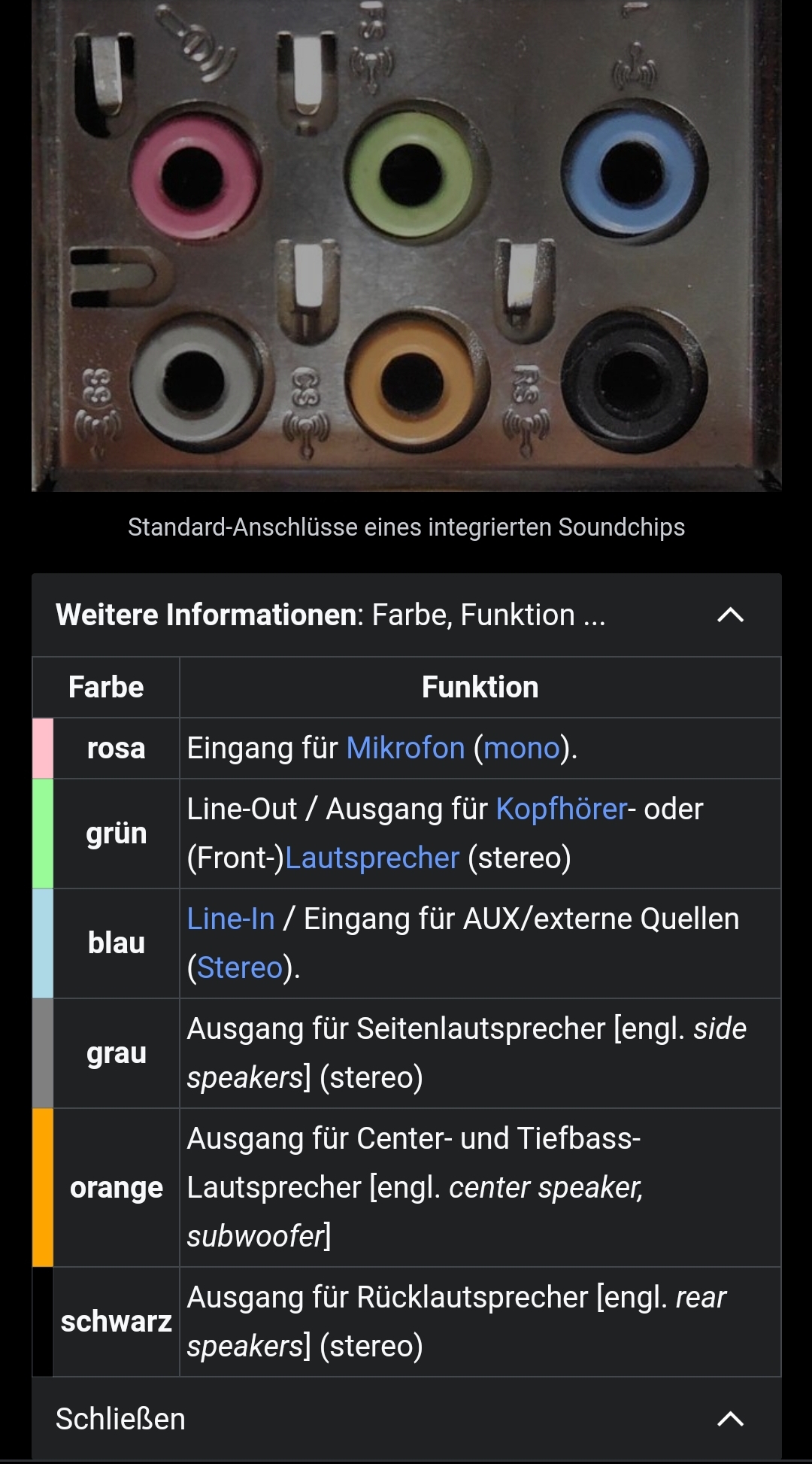Follow the 'Kopfhörer' link
Viewport: 812px width, 1464px height.
pos(561,809)
